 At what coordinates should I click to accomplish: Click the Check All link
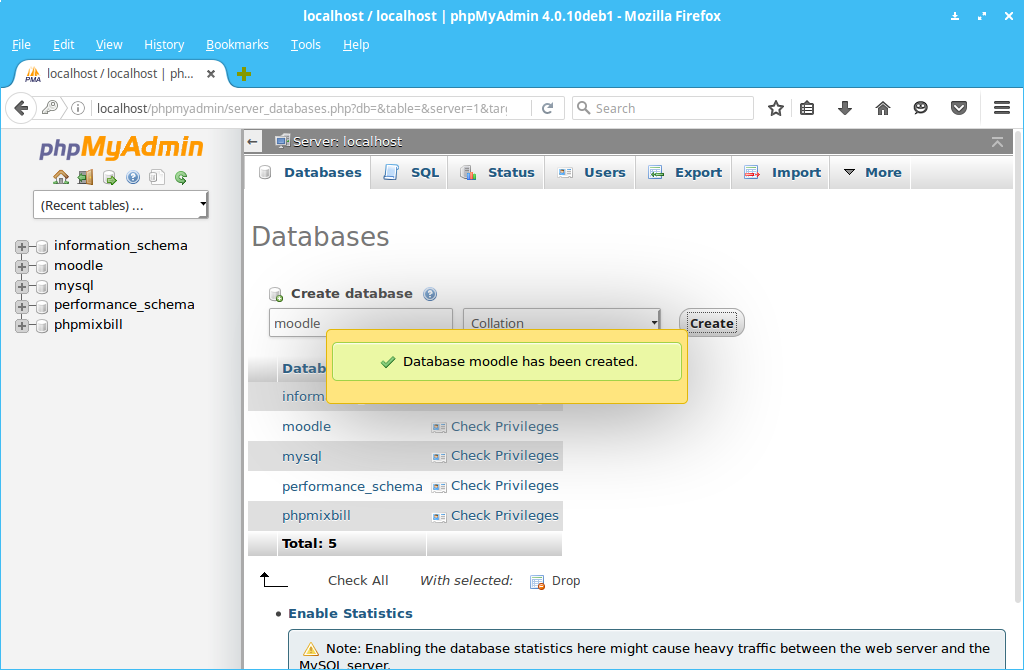(358, 581)
